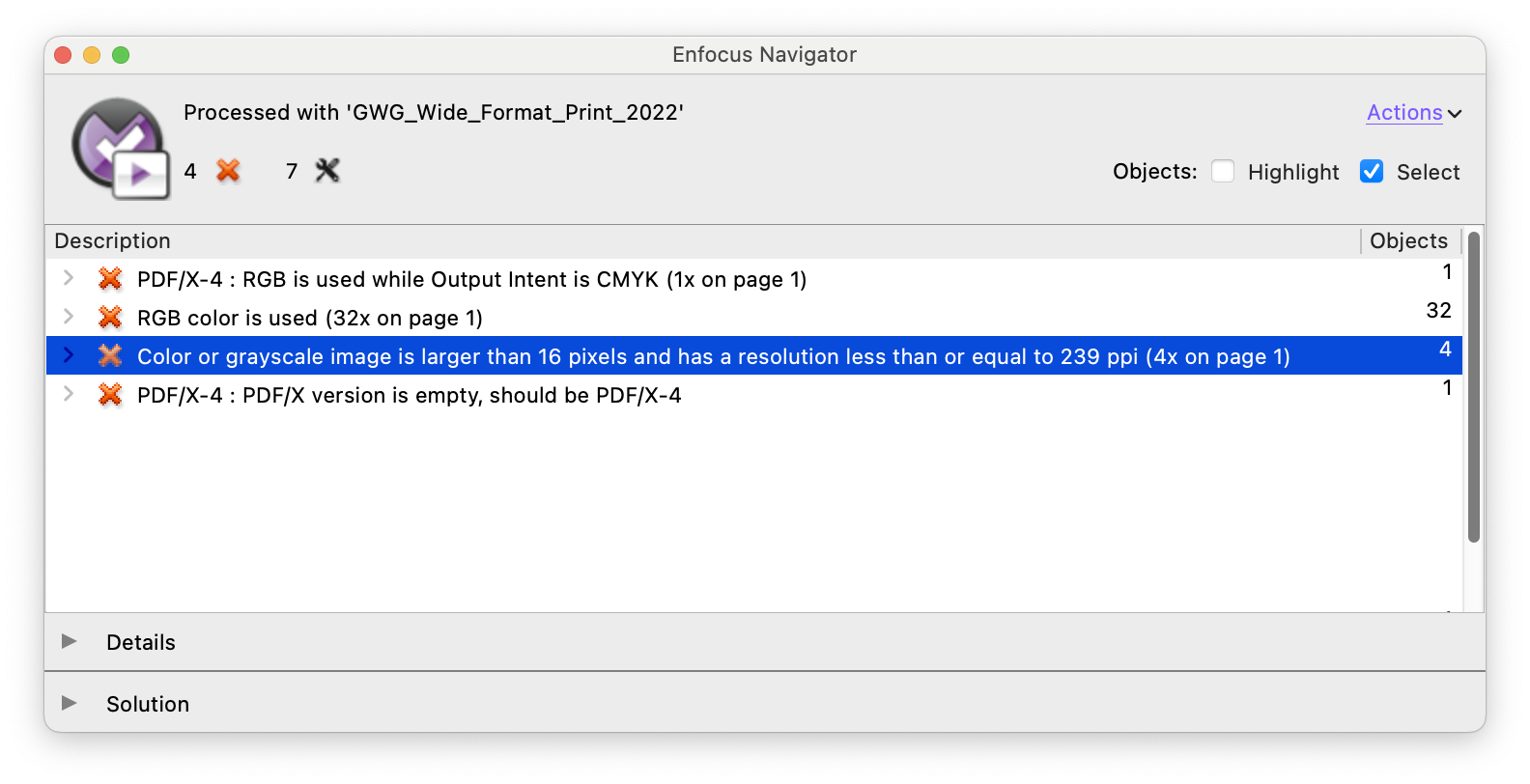This screenshot has width=1530, height=784.
Task: Click the Enfocus preflight profile icon
Action: (x=121, y=149)
